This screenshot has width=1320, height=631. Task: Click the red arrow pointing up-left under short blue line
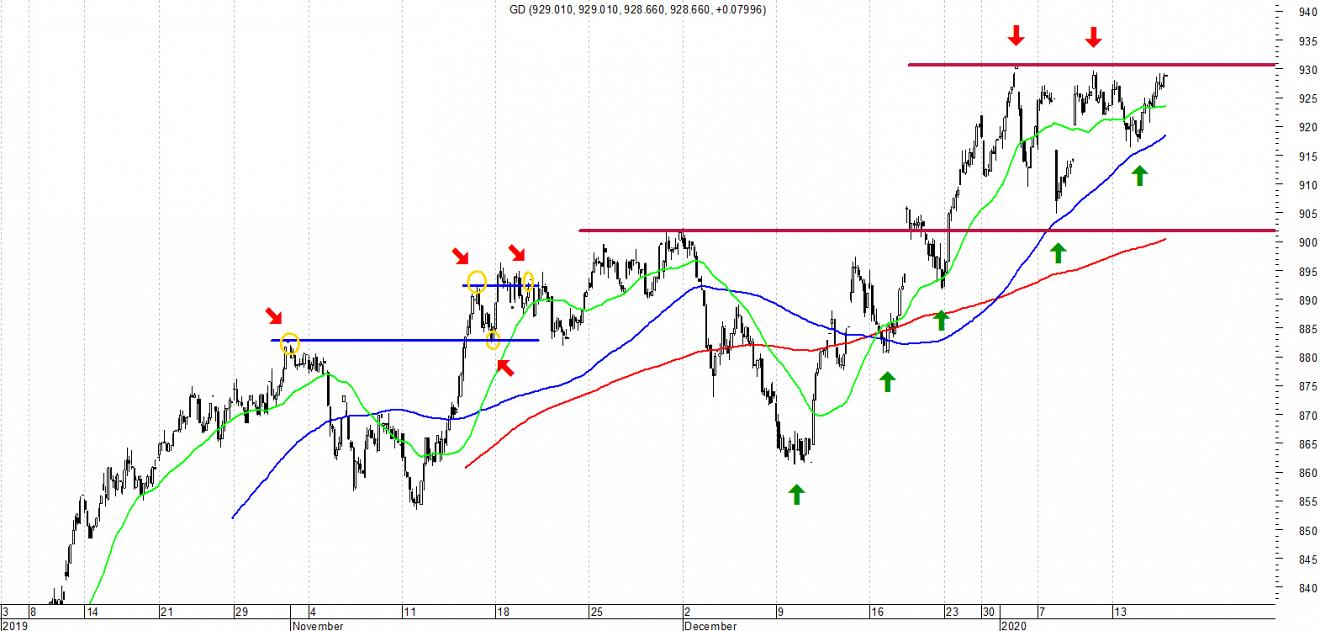[x=507, y=367]
